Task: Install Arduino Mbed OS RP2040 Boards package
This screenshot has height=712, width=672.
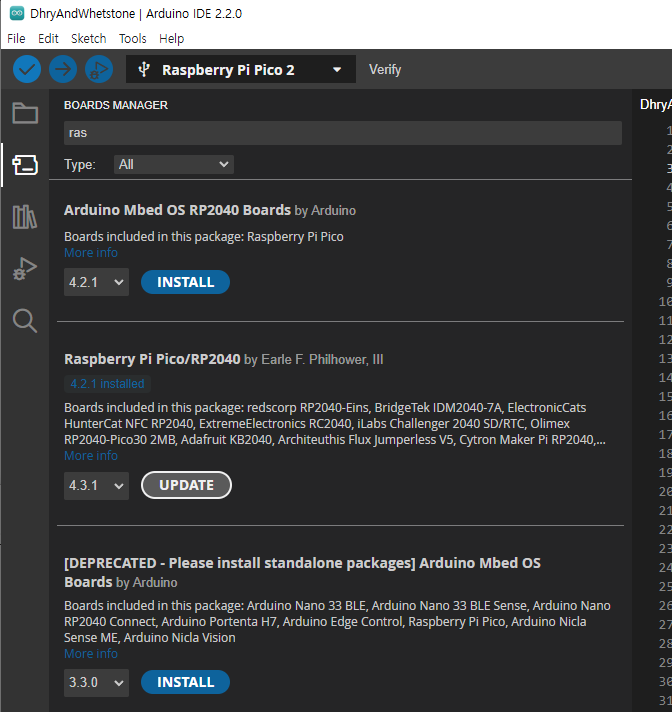Action: [x=185, y=282]
